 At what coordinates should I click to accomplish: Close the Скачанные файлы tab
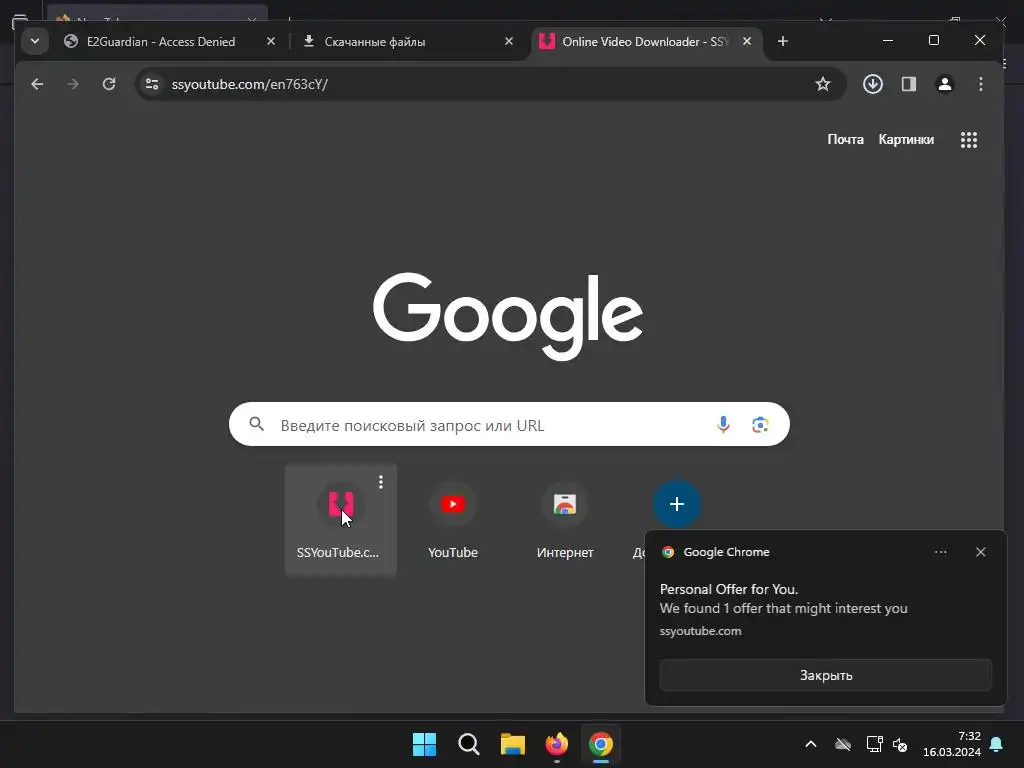509,41
